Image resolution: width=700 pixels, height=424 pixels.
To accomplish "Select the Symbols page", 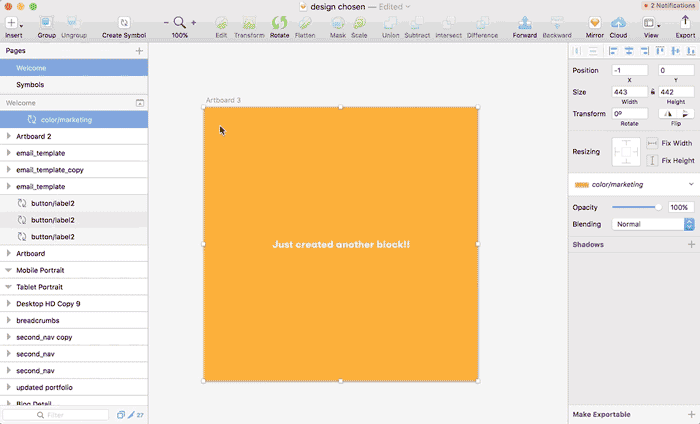I will [30, 85].
